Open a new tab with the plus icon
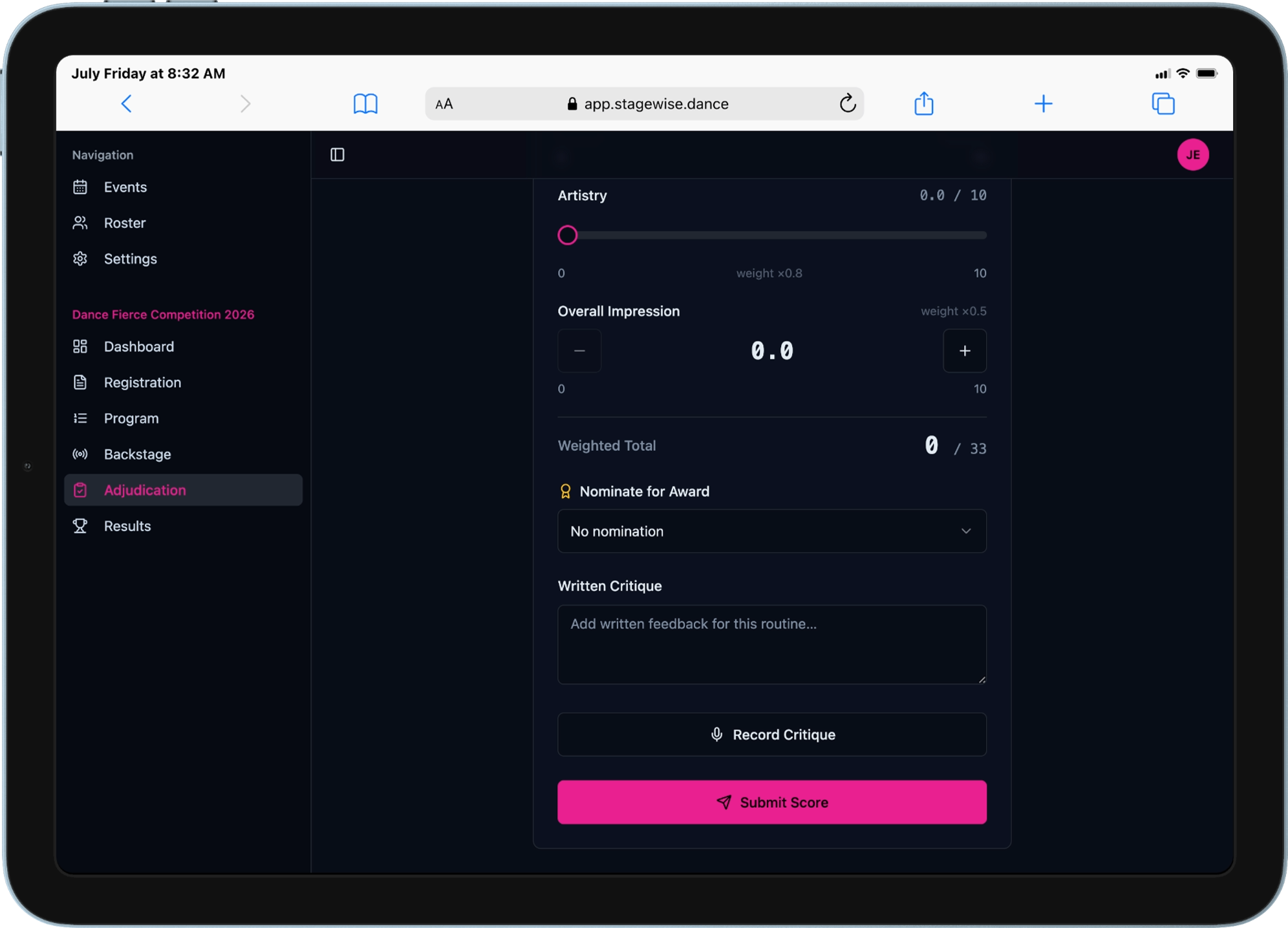Screen dimensions: 1288x928 click(x=1044, y=103)
